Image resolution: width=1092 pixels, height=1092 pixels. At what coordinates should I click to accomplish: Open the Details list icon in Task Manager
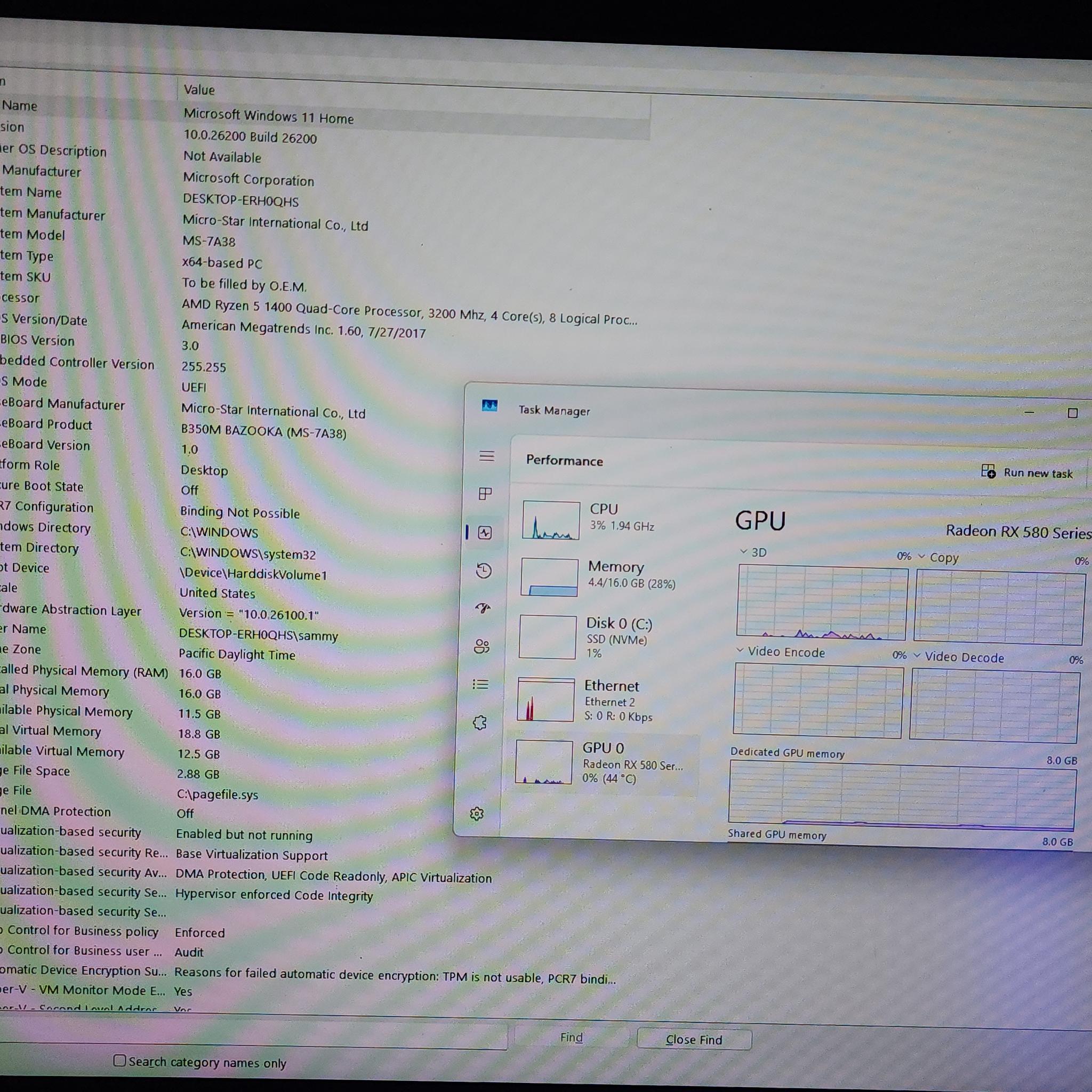[480, 685]
